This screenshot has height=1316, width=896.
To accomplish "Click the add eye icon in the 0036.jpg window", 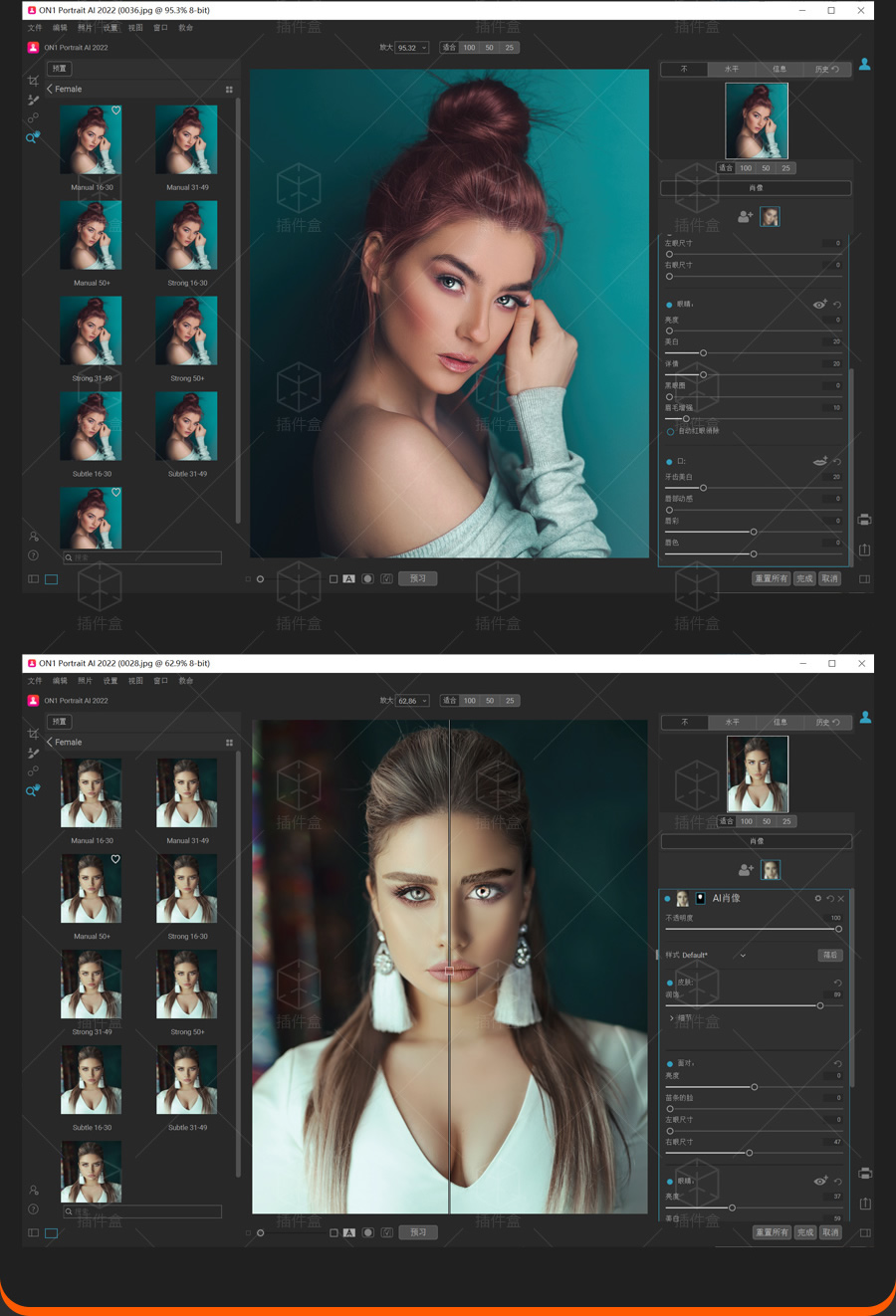I will click(819, 304).
